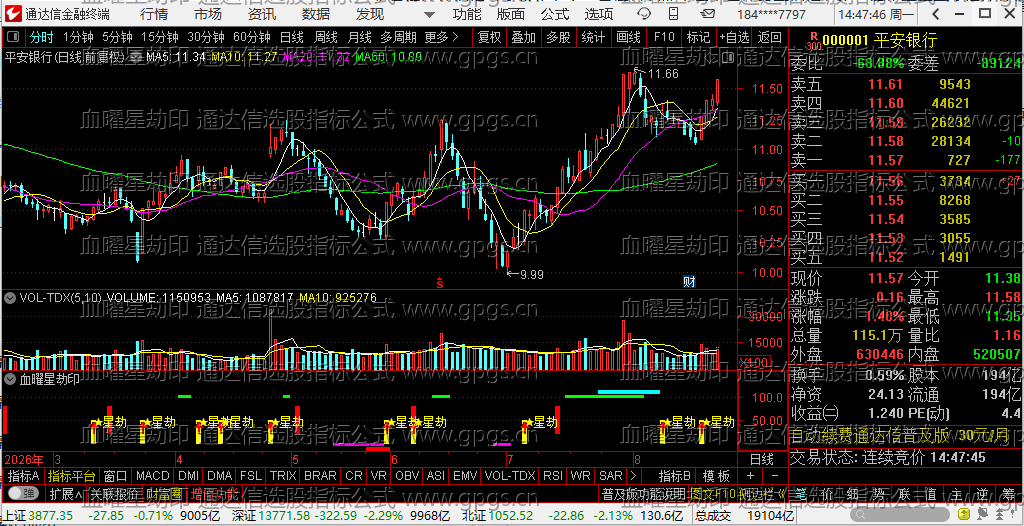Click the red S marker below candles
This screenshot has height=526, width=1024.
coord(440,282)
